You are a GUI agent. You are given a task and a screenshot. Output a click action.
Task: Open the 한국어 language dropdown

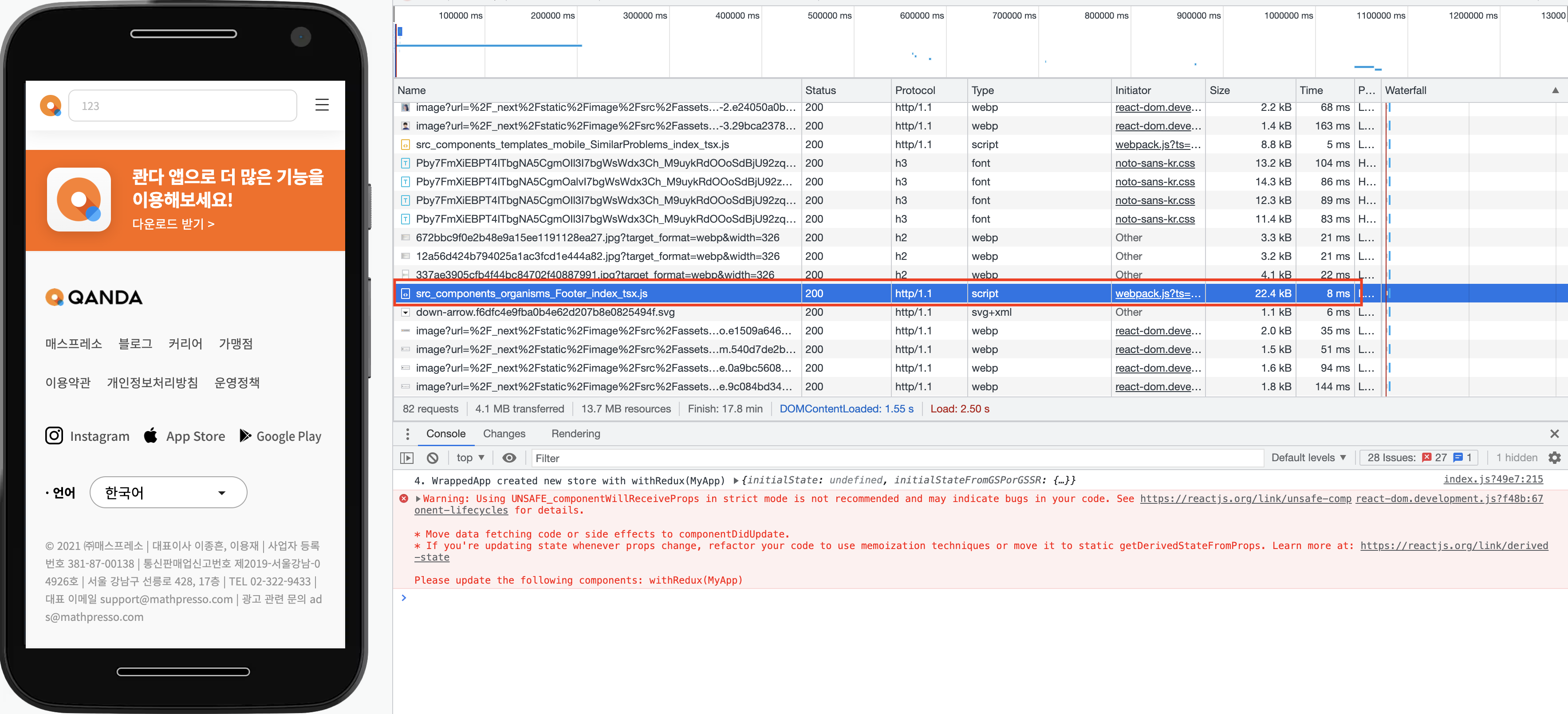point(168,492)
